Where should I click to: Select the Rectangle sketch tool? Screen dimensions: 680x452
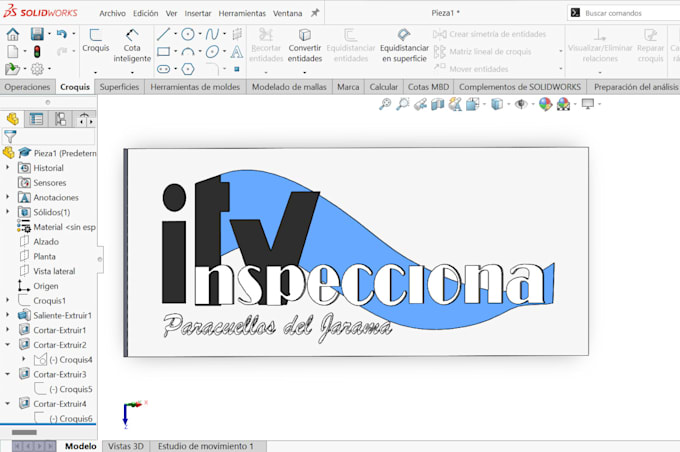point(163,52)
